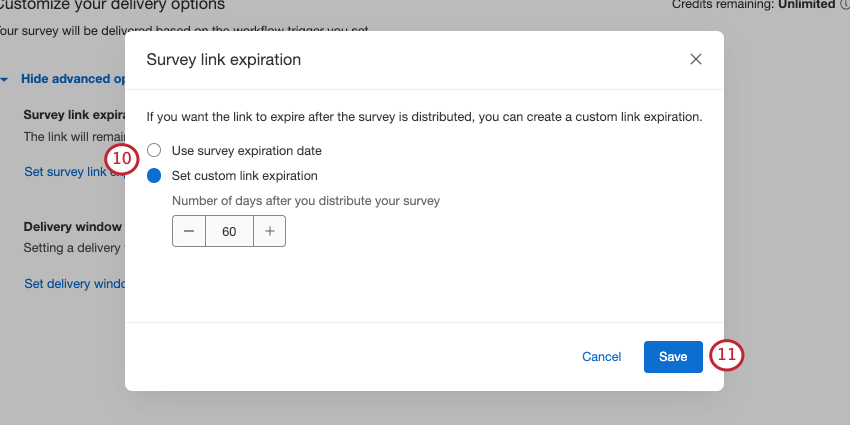Click the number of days field showing 60
The height and width of the screenshot is (425, 850).
[229, 231]
